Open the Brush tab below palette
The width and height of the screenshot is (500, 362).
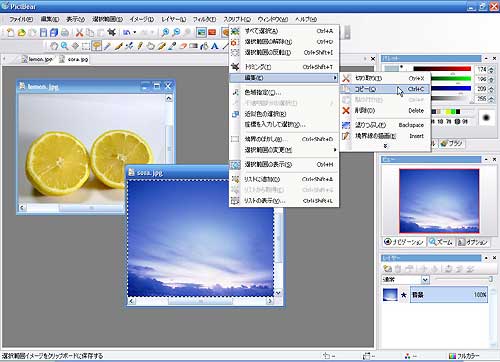point(452,143)
